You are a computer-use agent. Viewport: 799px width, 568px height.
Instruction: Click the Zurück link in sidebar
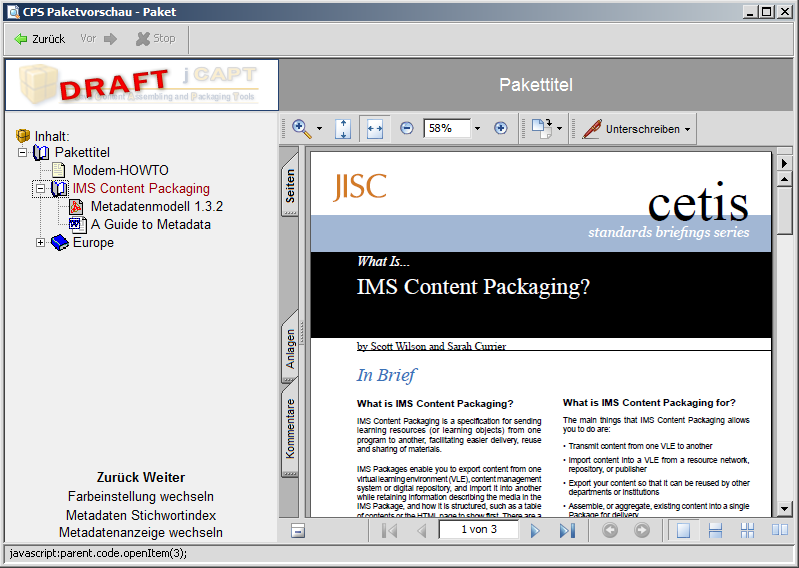point(115,477)
